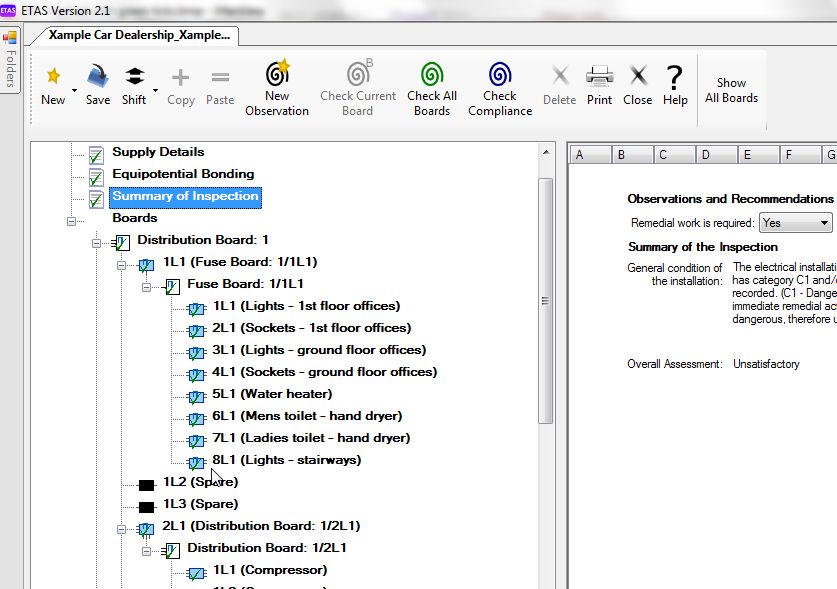Click the ETAS application logo icon

(x=8, y=10)
